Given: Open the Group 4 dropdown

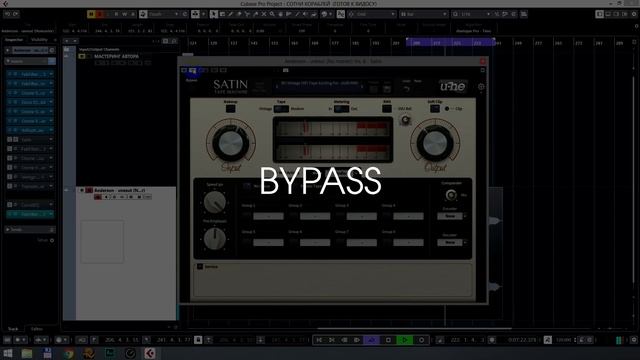Looking at the screenshot, I should point(408,216).
